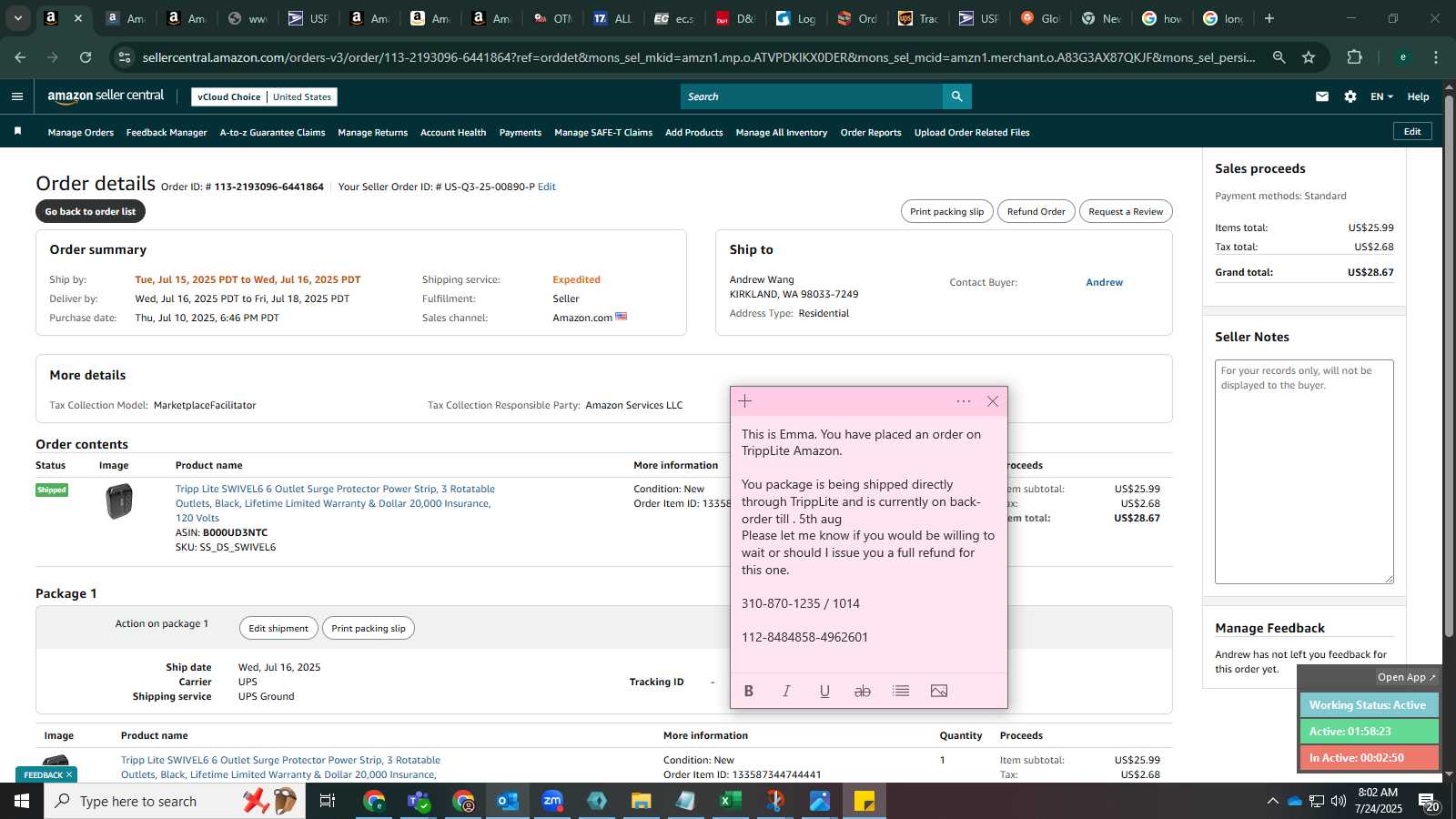Open the Seller Central hamburger menu
Viewport: 1456px width, 819px height.
[17, 96]
